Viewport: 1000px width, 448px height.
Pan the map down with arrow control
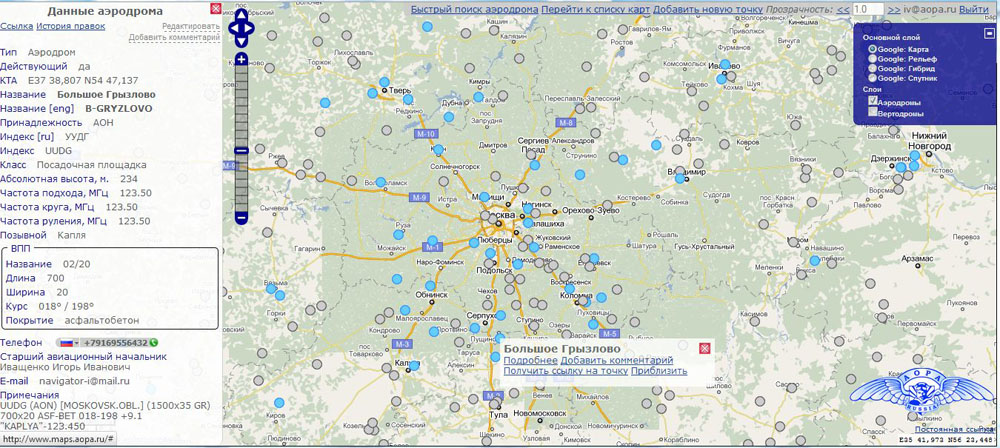click(241, 42)
